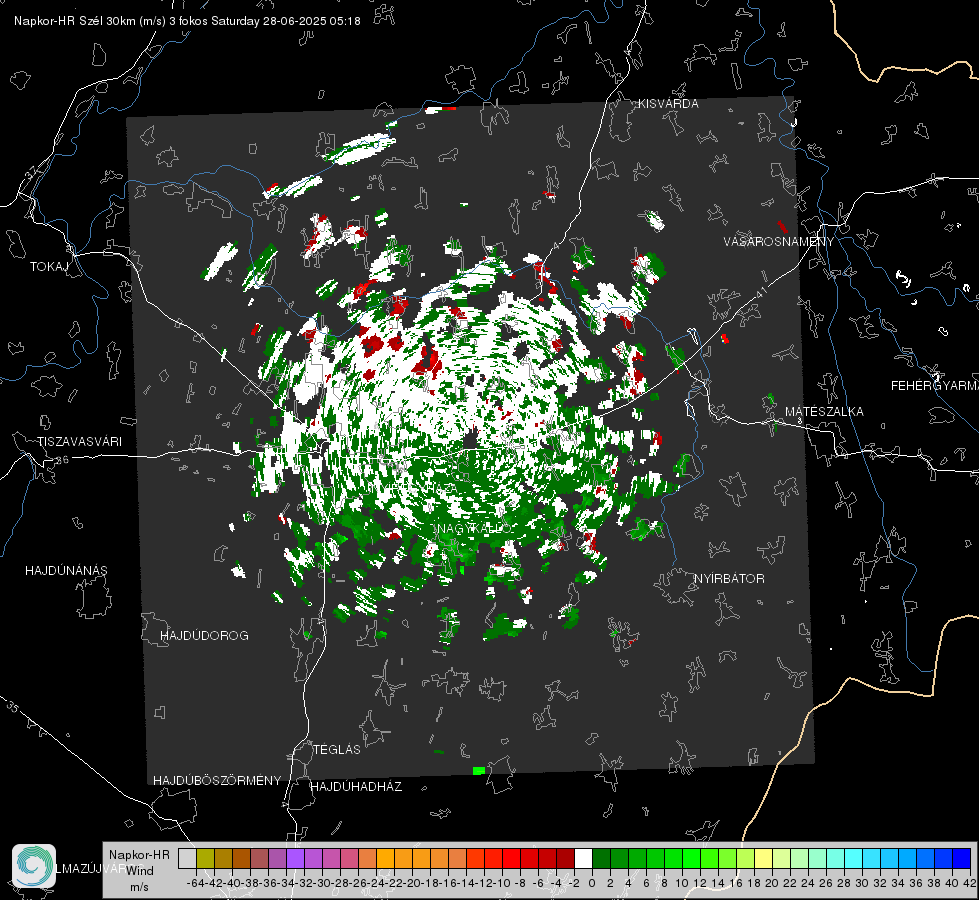Select the KISVÁRDA city label
This screenshot has height=900, width=979.
[x=668, y=104]
